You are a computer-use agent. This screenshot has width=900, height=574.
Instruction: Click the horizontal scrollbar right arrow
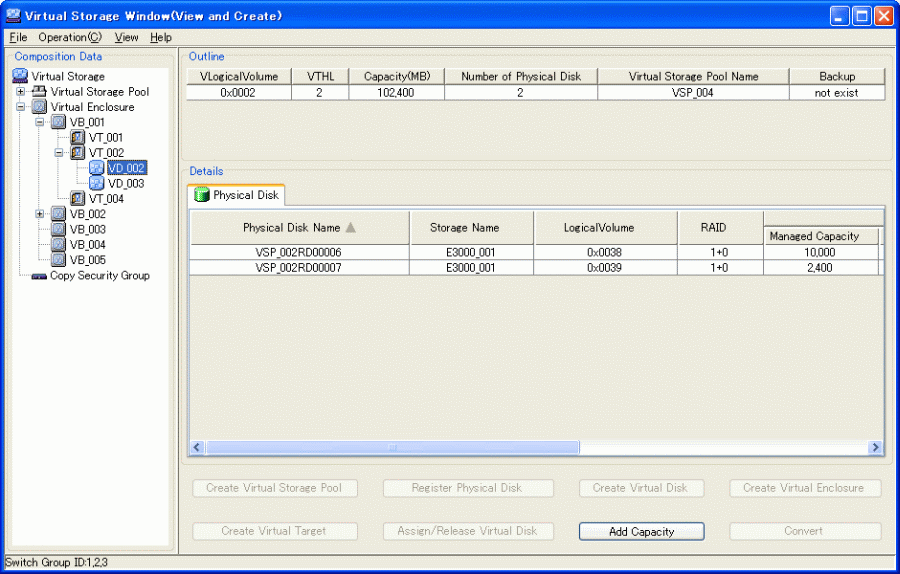[x=875, y=448]
